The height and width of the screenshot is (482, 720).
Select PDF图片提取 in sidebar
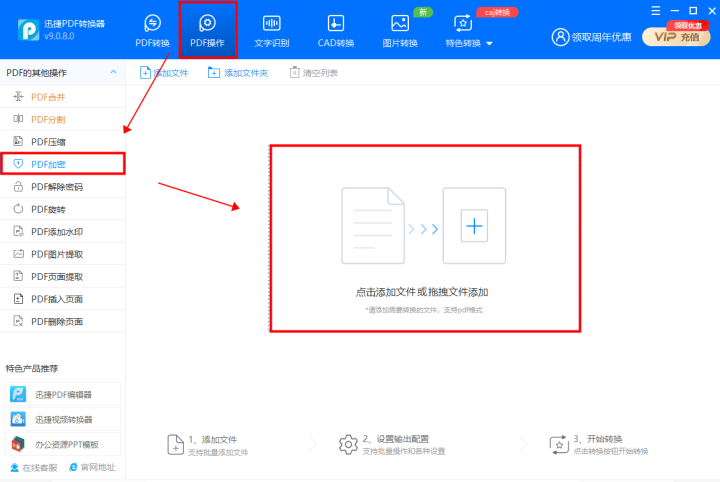pos(62,254)
